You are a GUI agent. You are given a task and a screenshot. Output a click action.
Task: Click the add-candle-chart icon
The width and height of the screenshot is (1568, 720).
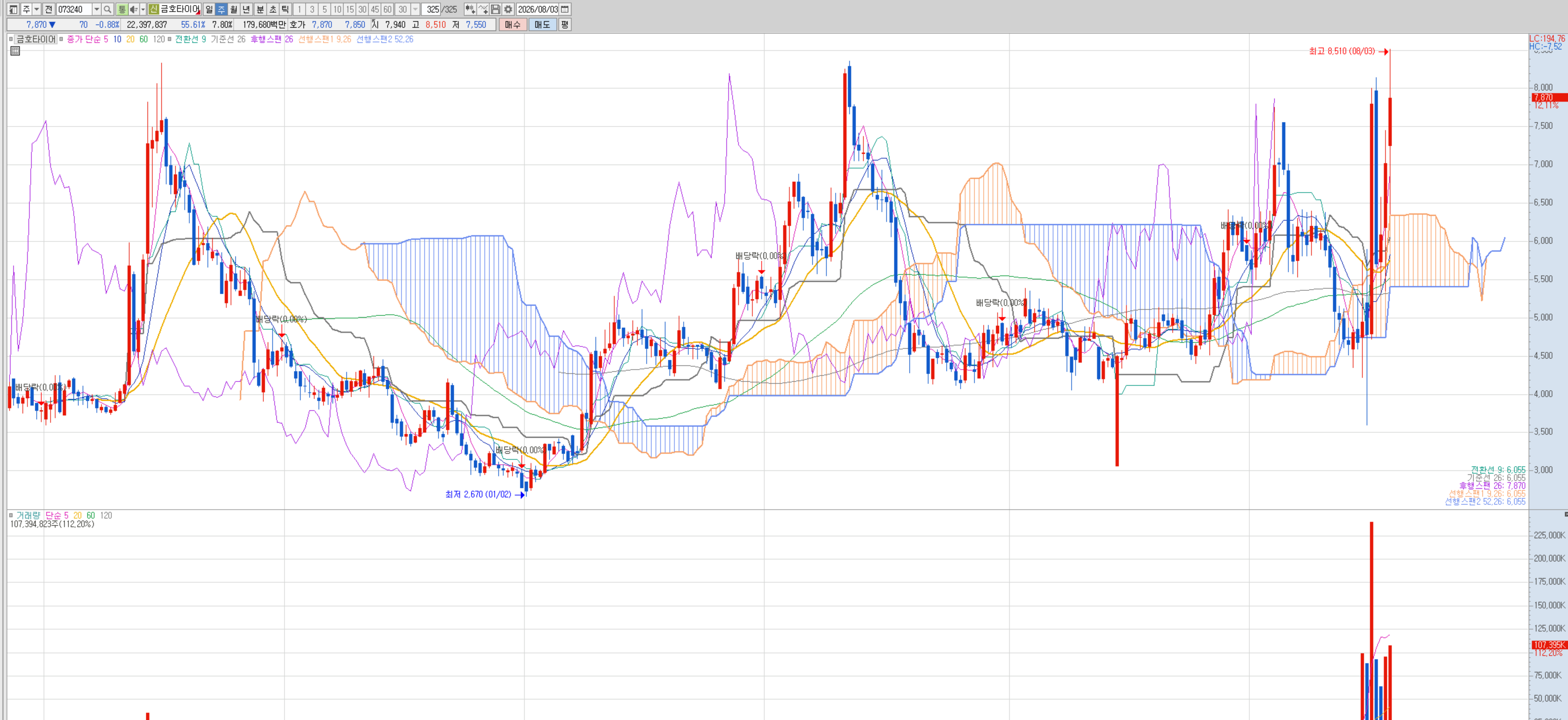pyautogui.click(x=470, y=9)
